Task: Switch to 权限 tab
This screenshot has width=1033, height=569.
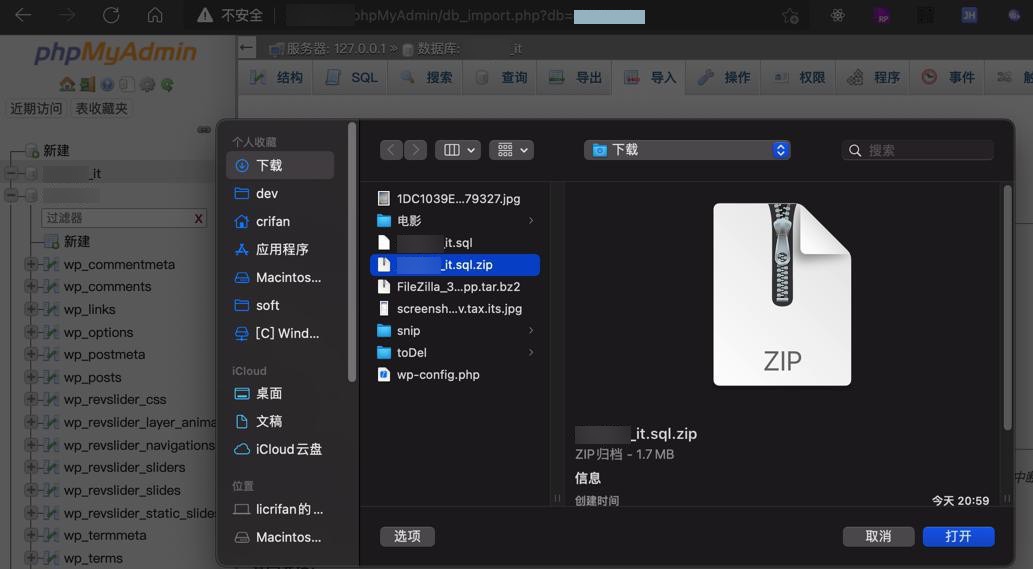Action: pos(799,78)
